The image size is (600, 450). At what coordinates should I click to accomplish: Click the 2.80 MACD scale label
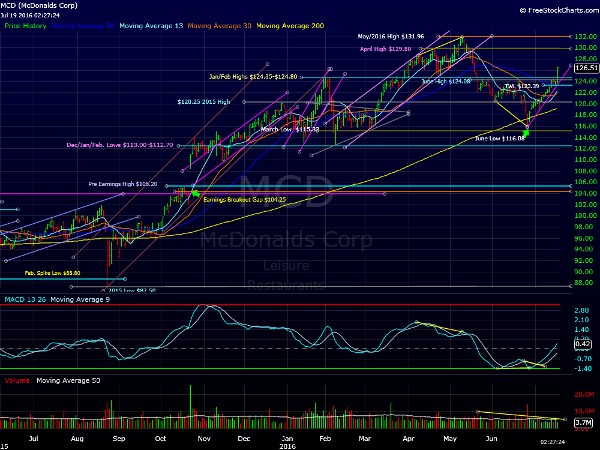click(x=582, y=311)
